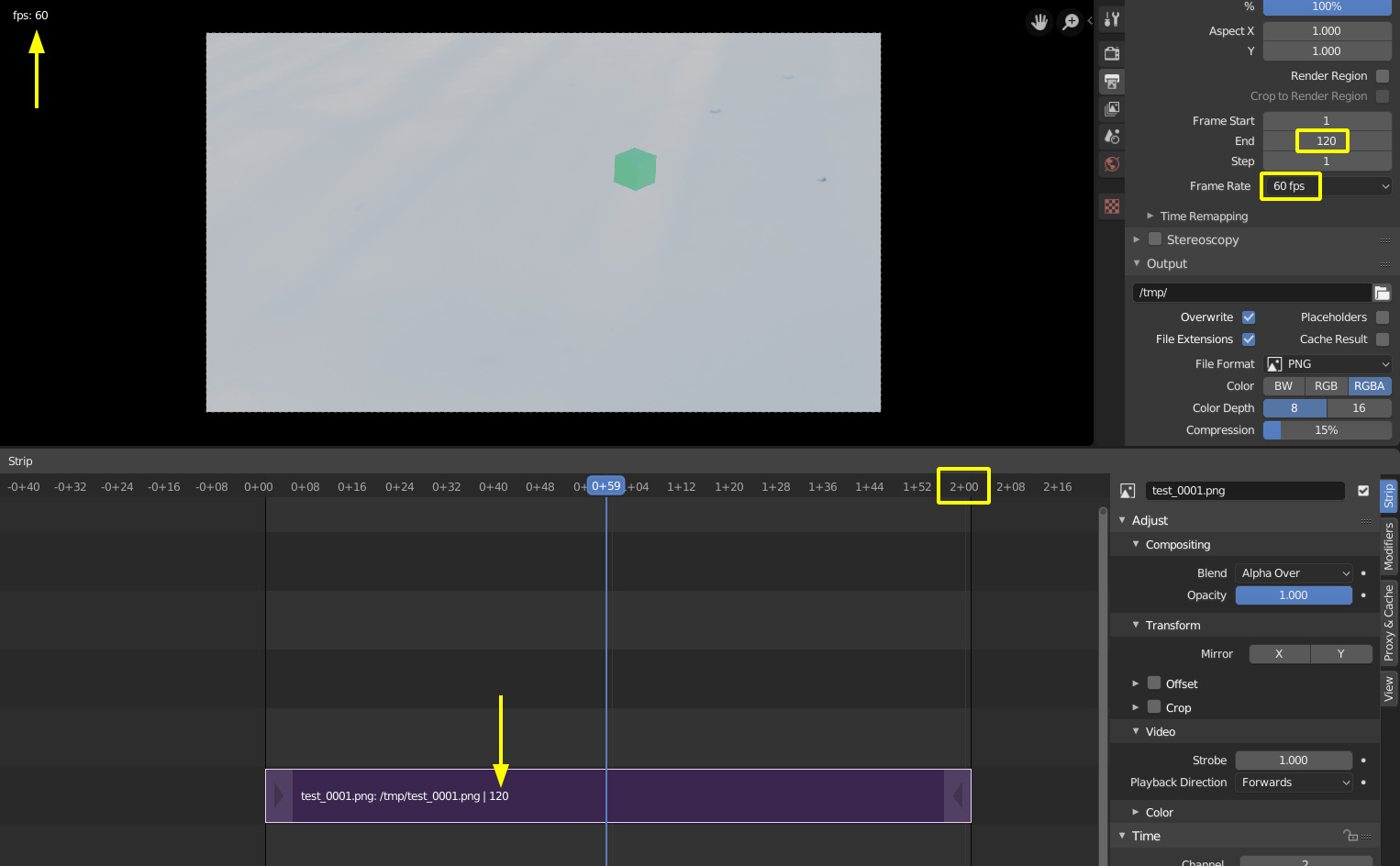
Task: Select RGBA color output mode
Action: coord(1369,385)
